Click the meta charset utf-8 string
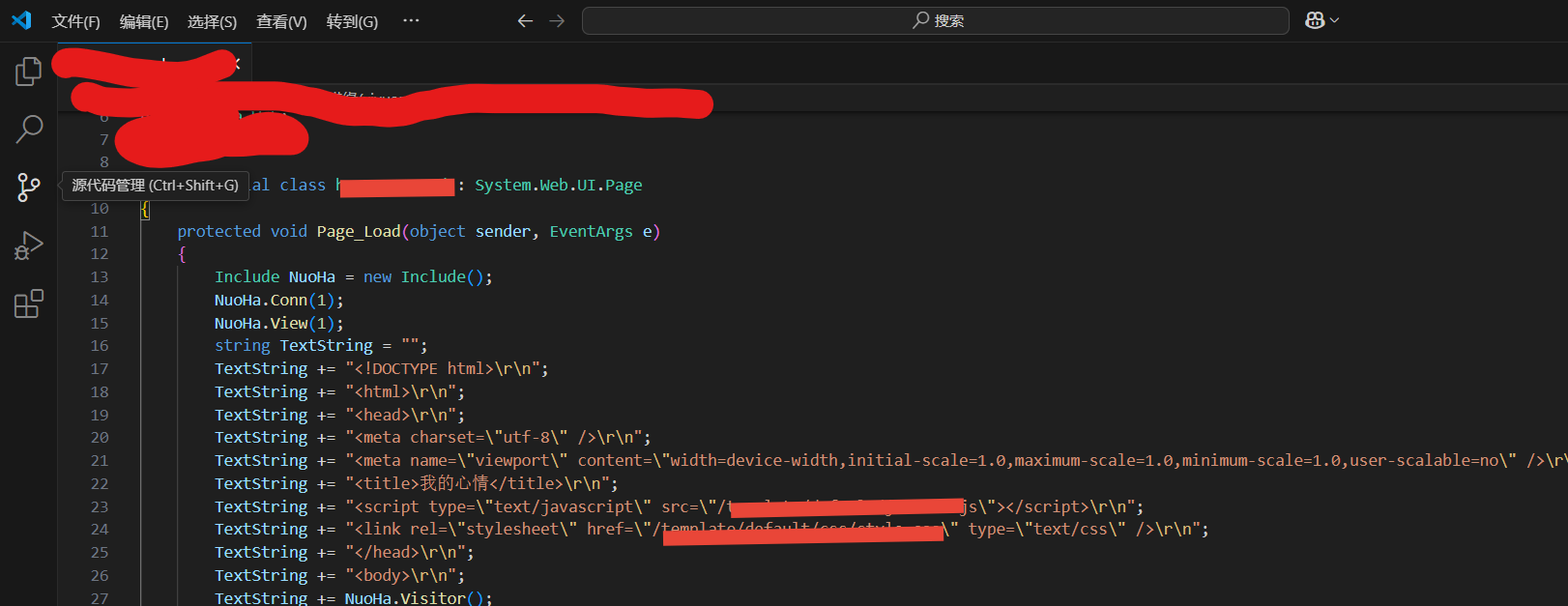The width and height of the screenshot is (1568, 606). pyautogui.click(x=493, y=437)
